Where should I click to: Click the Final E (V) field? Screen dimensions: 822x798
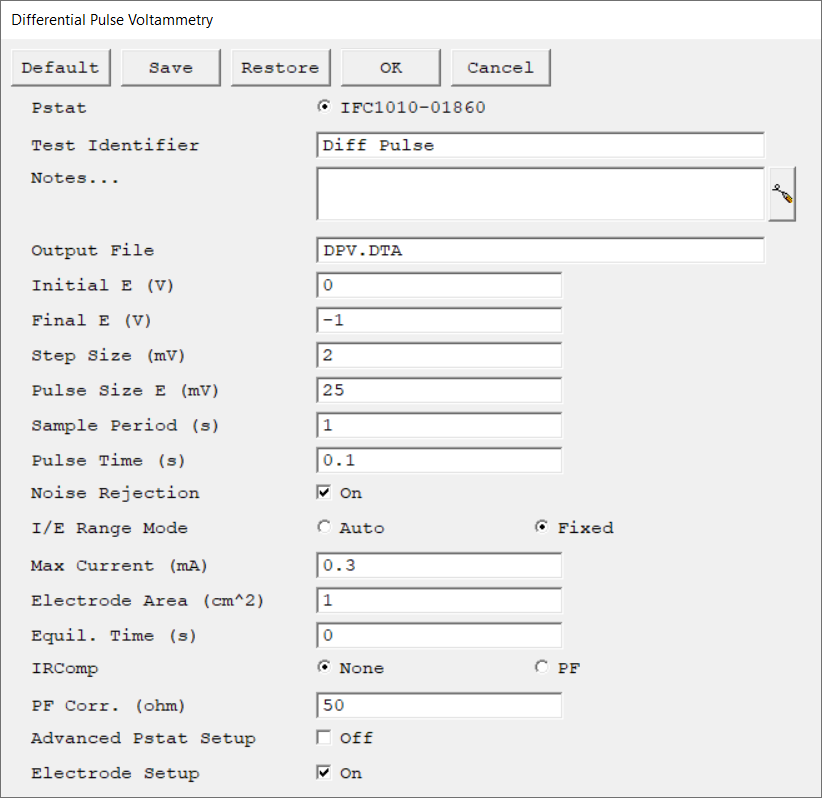[439, 320]
